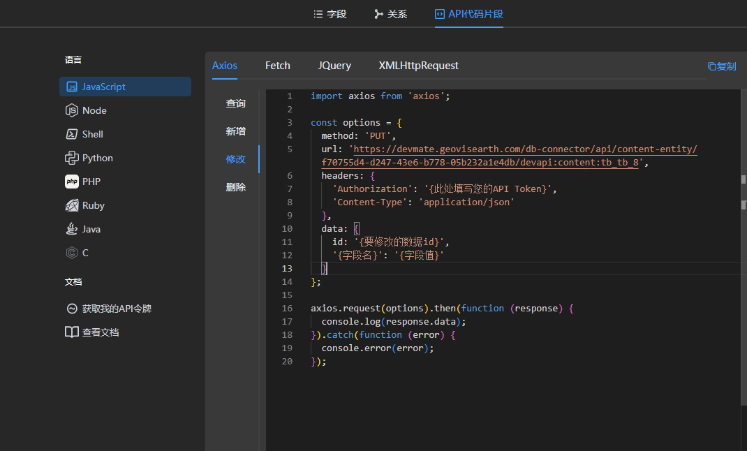Click the 文档 section heading
This screenshot has width=747, height=451.
coord(73,282)
